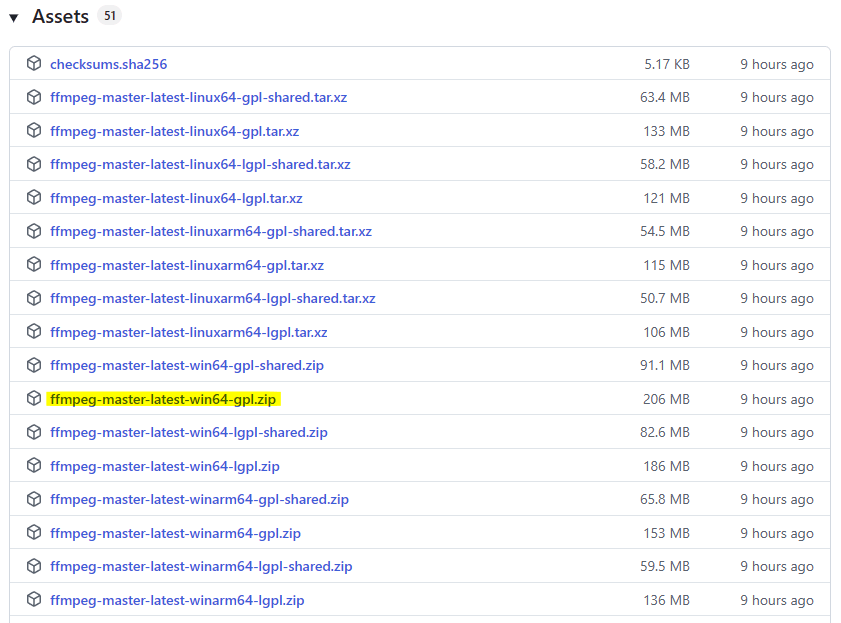Click package icon next to linux64-gpl-shared.tar.xz
Screen dimensions: 841x623
(34, 97)
